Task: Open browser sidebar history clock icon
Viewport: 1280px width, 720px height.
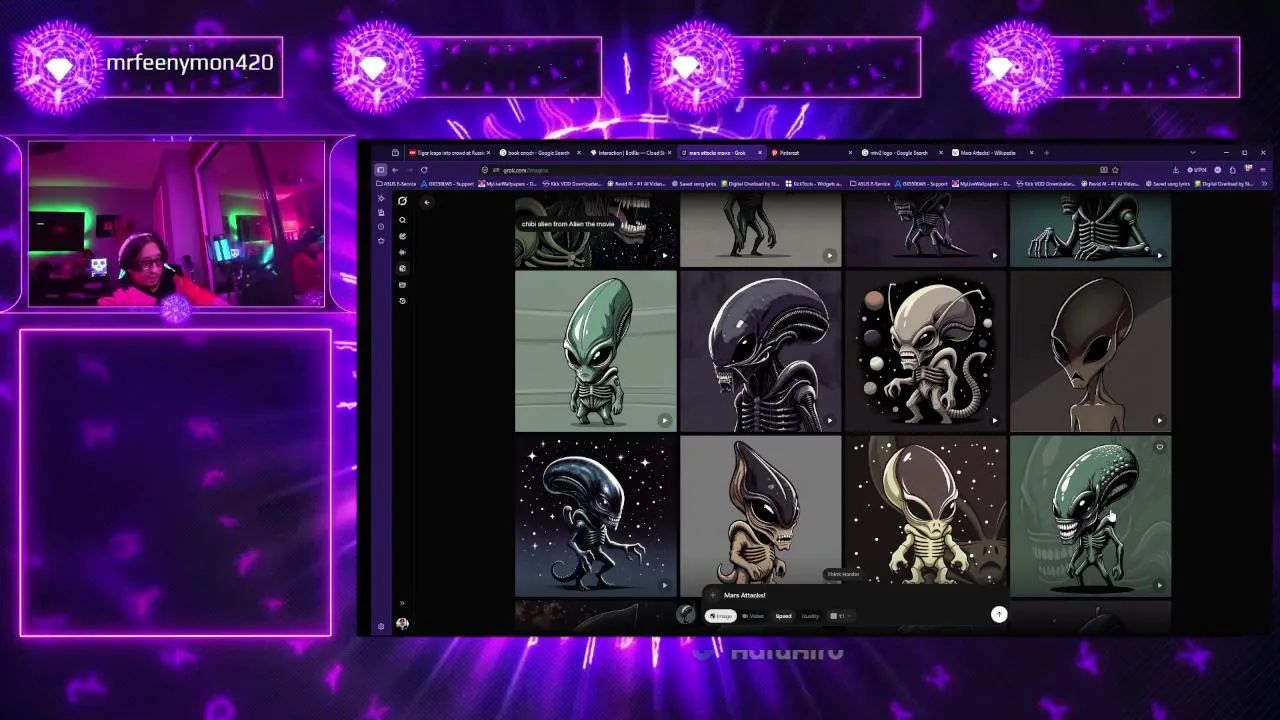Action: click(x=381, y=226)
